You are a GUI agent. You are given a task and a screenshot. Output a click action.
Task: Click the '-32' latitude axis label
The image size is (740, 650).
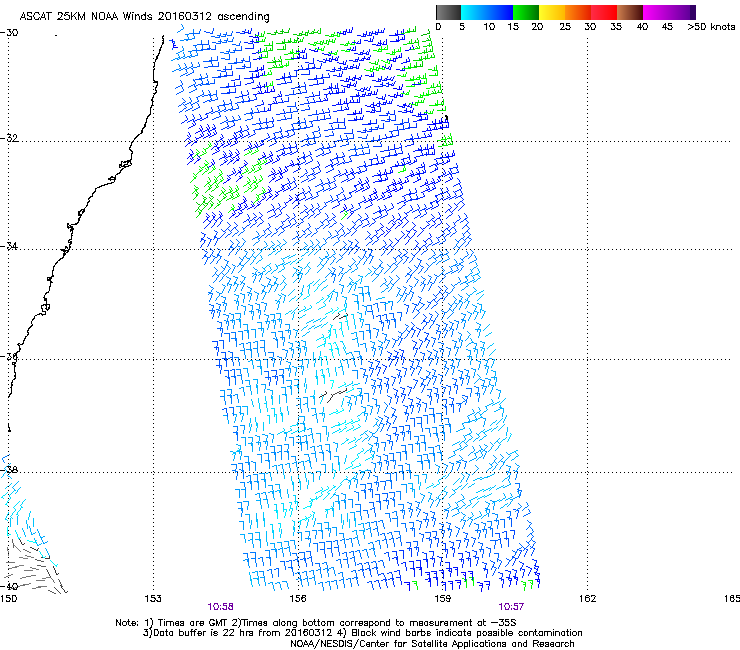click(x=9, y=138)
